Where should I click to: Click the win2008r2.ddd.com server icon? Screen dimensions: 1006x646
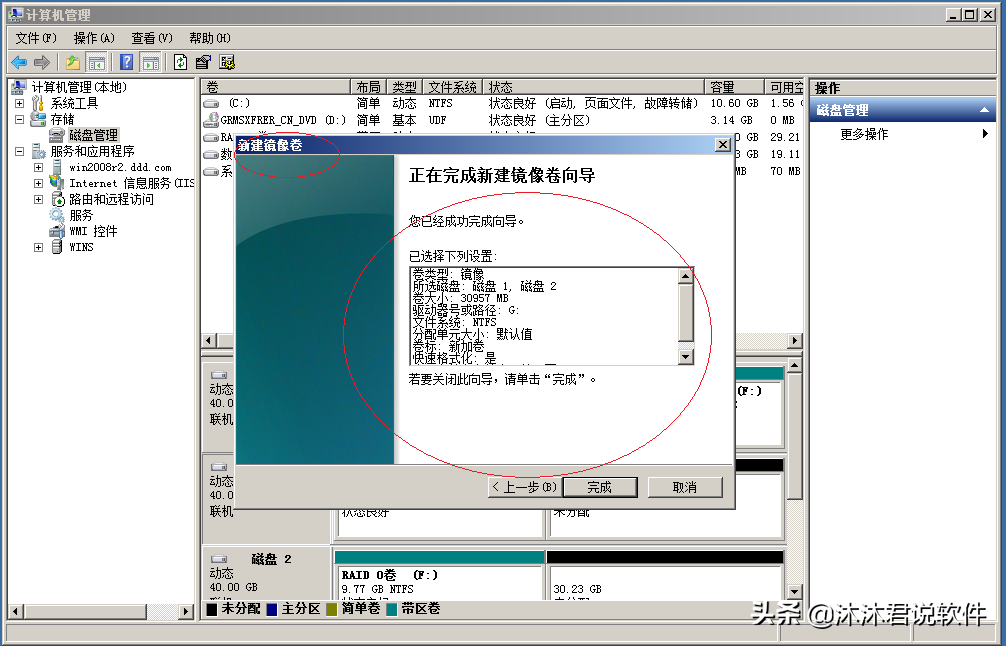pos(56,167)
